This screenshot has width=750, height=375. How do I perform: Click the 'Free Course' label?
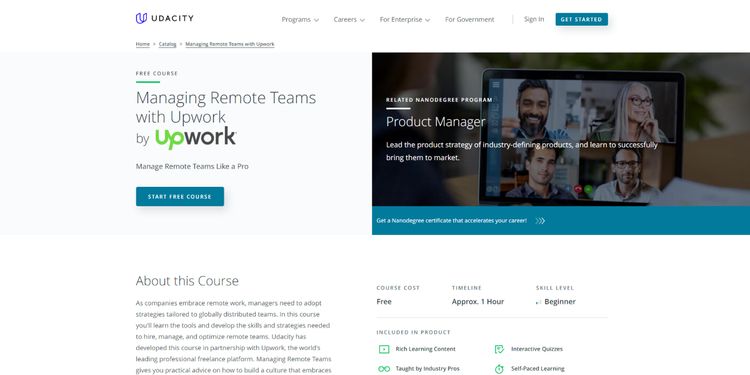point(157,74)
